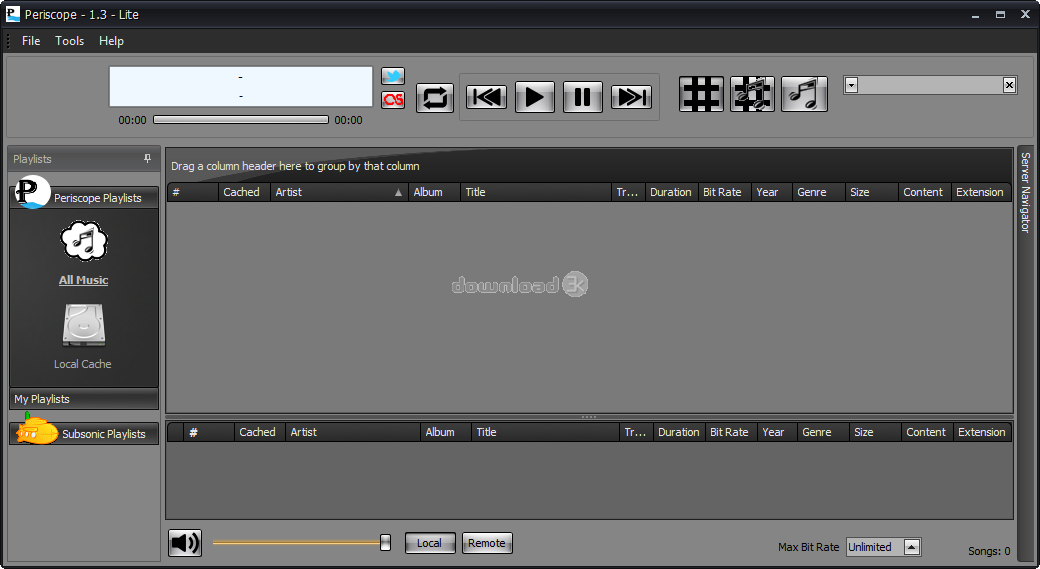Sort upper grid by Album column
The height and width of the screenshot is (569, 1040).
click(x=434, y=192)
